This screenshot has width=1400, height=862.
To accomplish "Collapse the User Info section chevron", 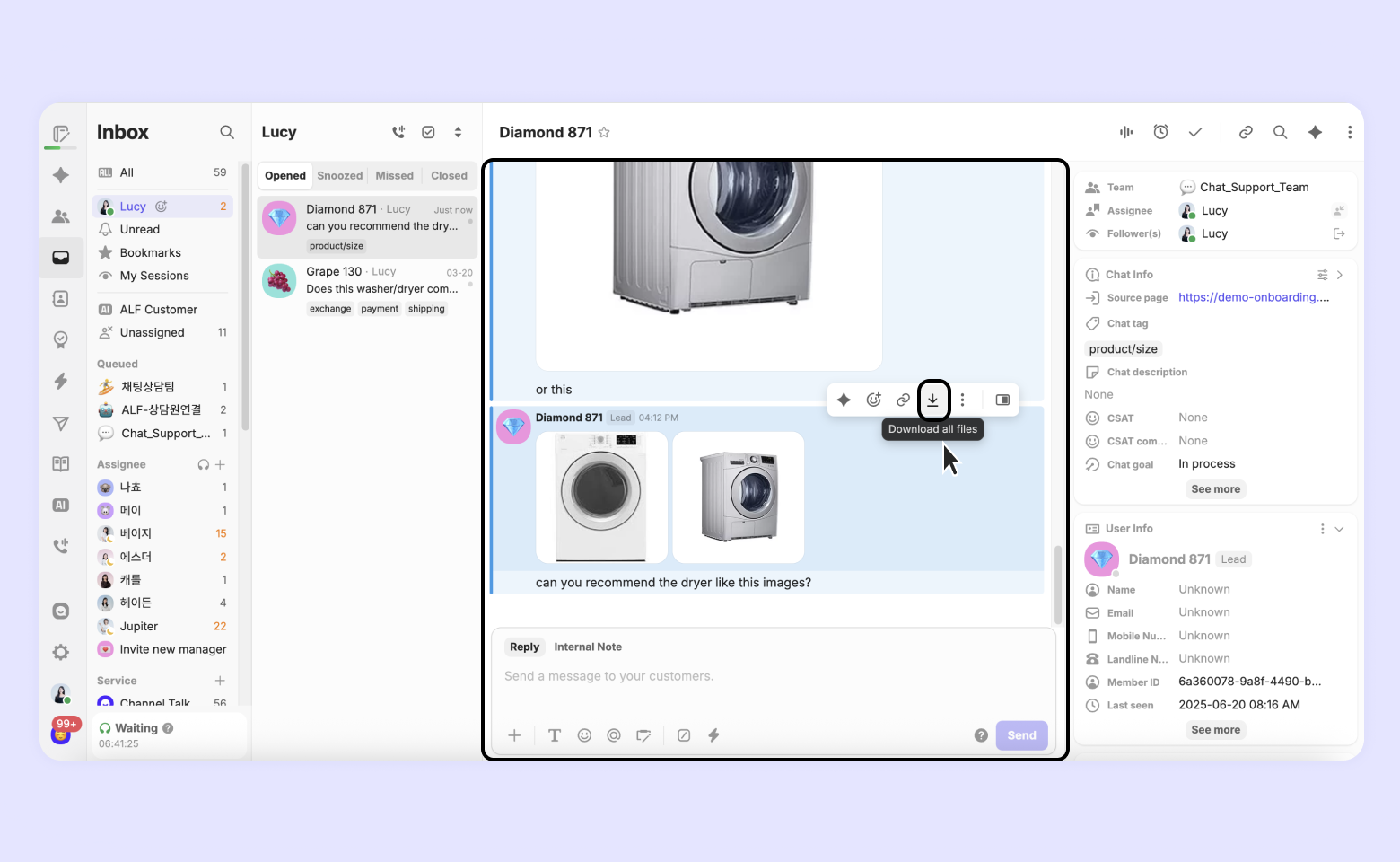I will click(x=1339, y=529).
